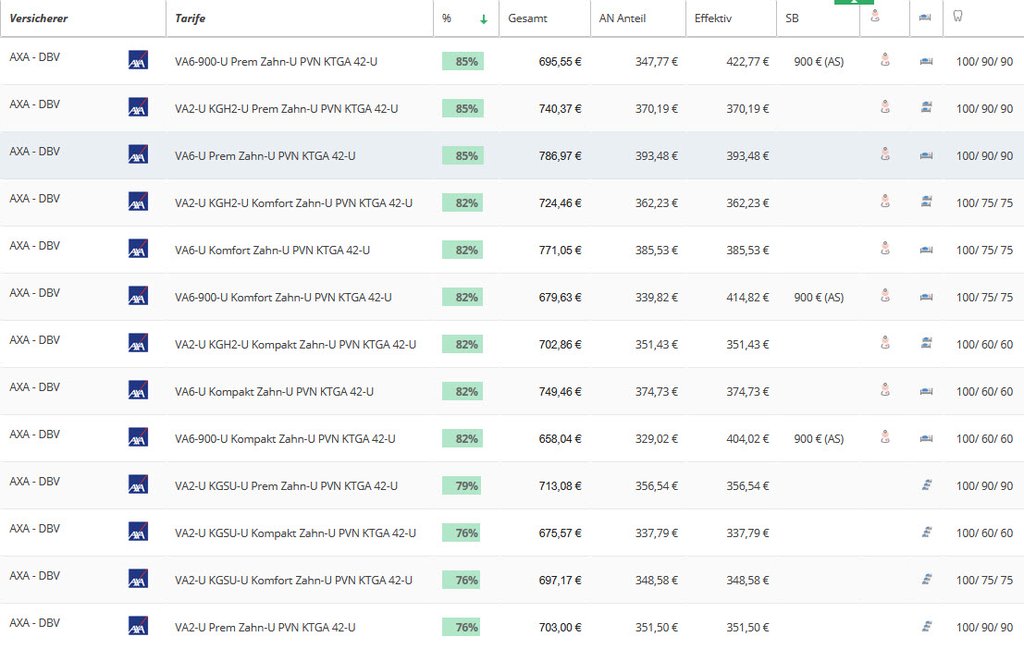Click the doctor icon in the column header
The width and height of the screenshot is (1024, 649).
(875, 17)
